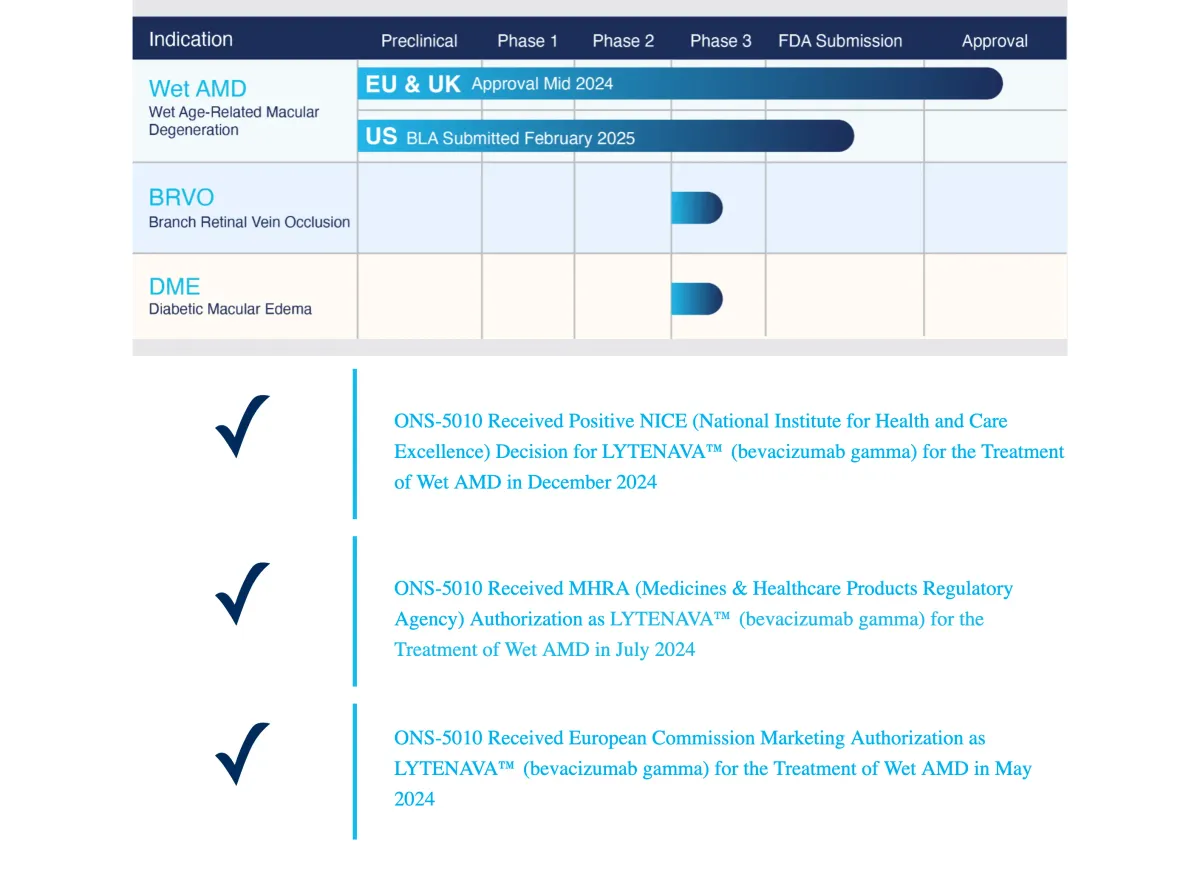The width and height of the screenshot is (1200, 871).
Task: Open the MHRA Authorization July 2024 link
Action: (703, 619)
